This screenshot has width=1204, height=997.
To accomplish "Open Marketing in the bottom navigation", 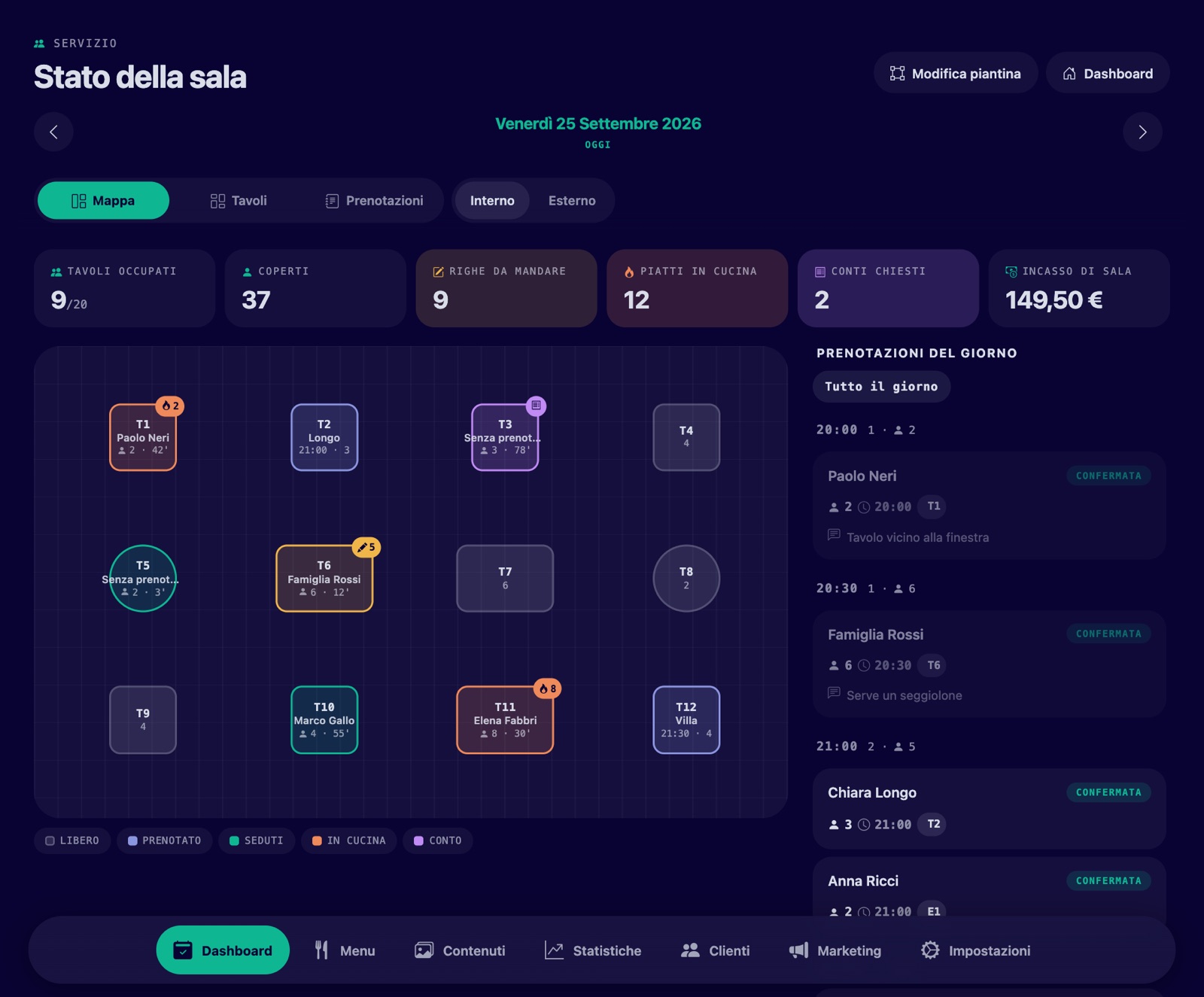I will tap(835, 950).
